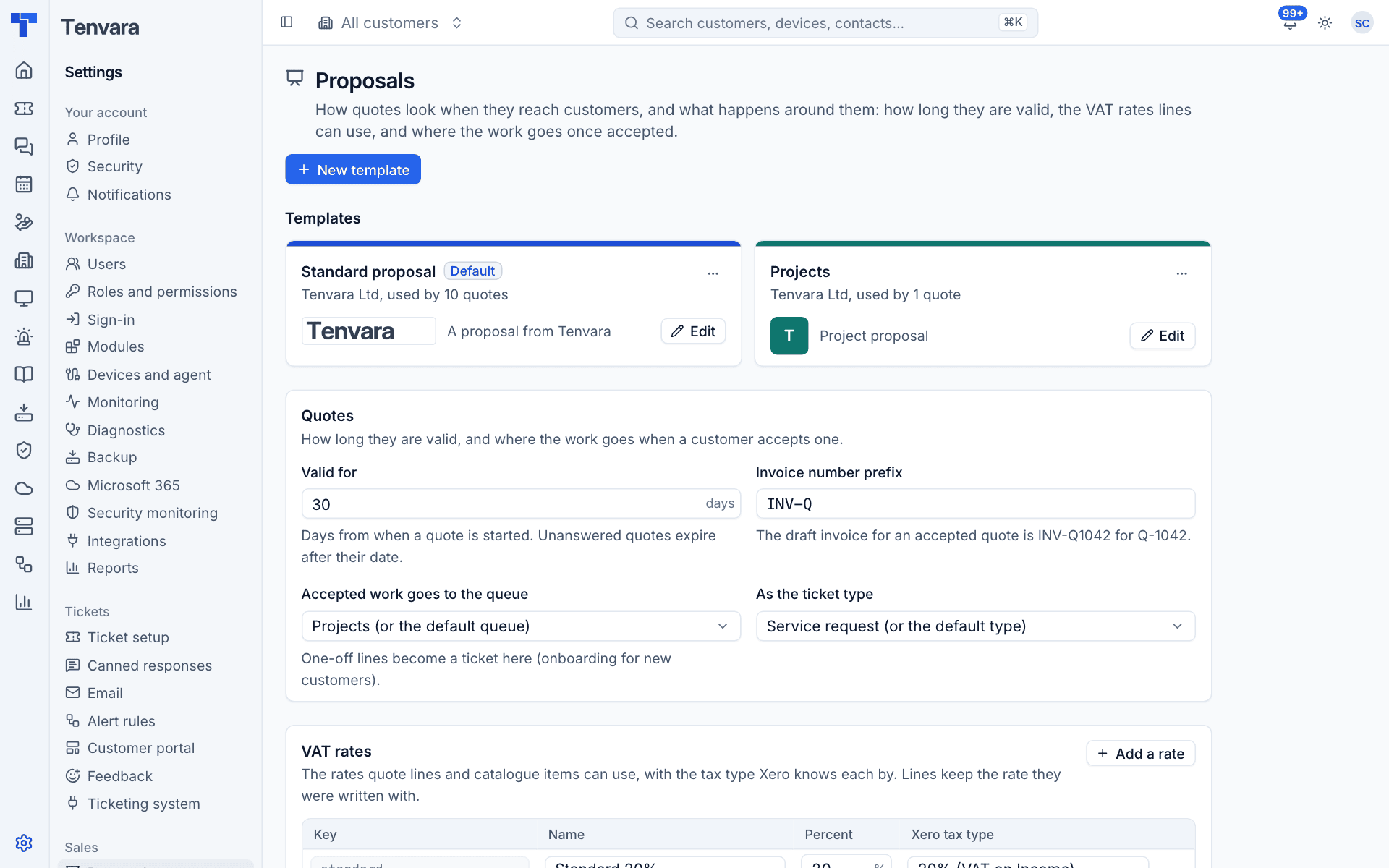Click the Valid for days field
Viewport: 1389px width, 868px height.
521,503
